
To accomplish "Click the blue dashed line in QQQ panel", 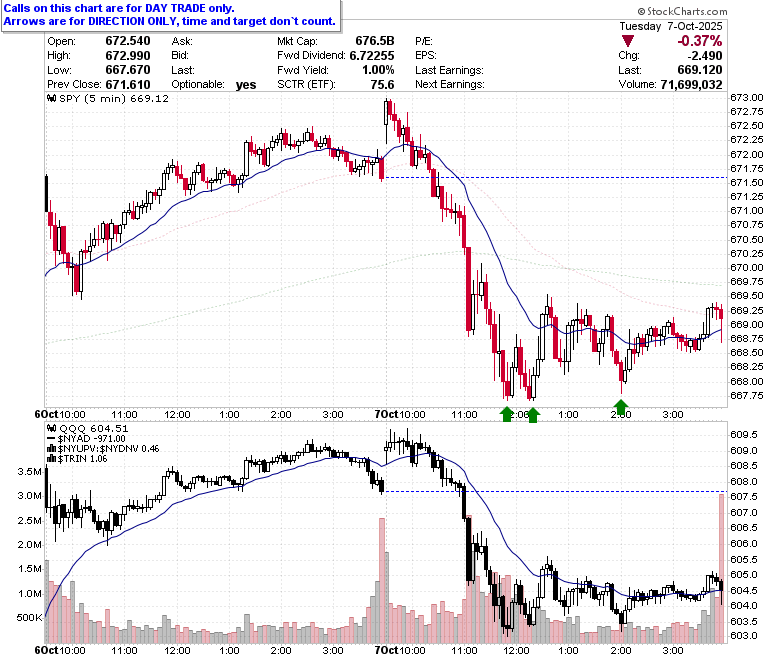I will (556, 491).
